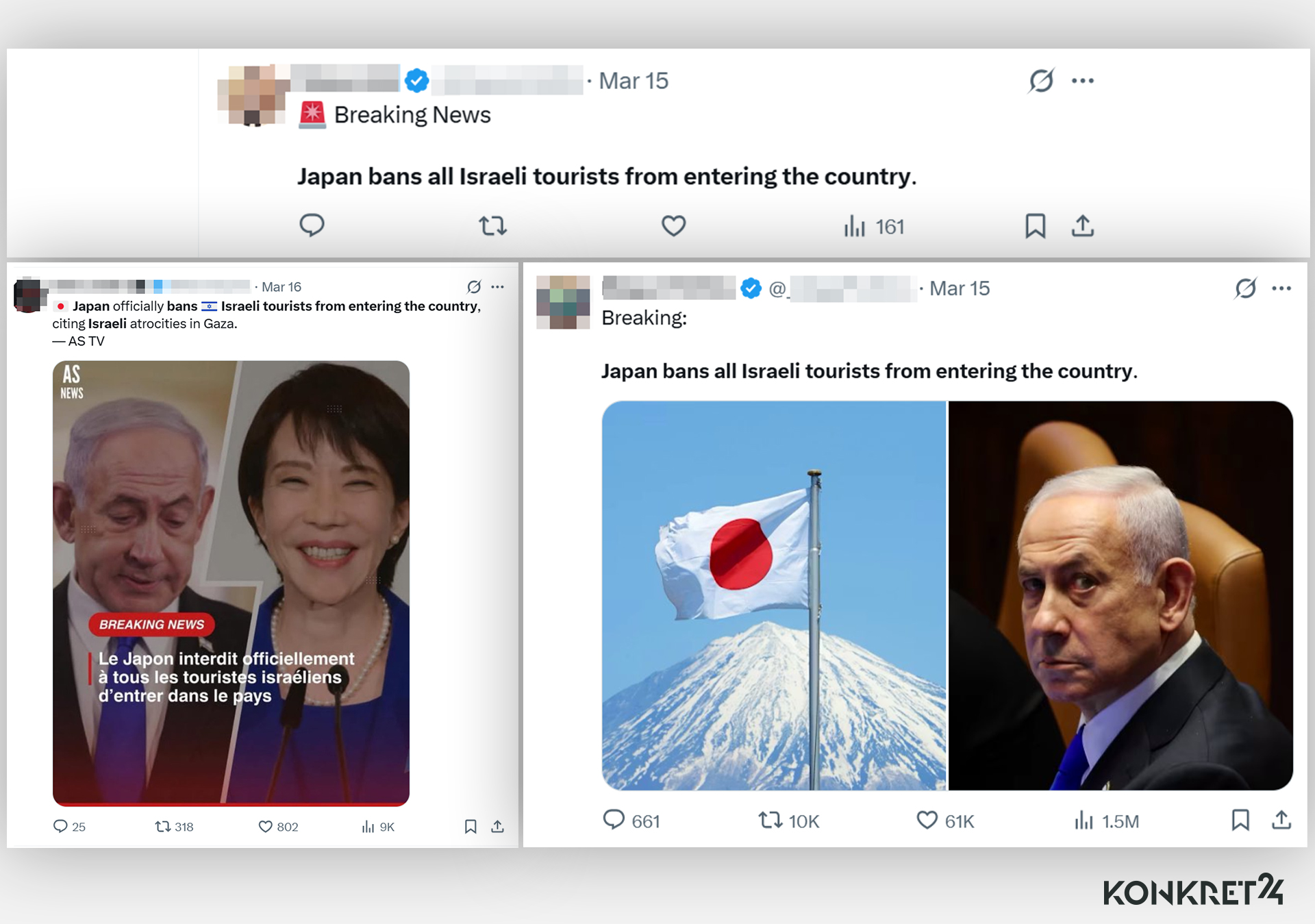1315x924 pixels.
Task: Open the share icon on the AS NEWS tweet
Action: pyautogui.click(x=497, y=827)
